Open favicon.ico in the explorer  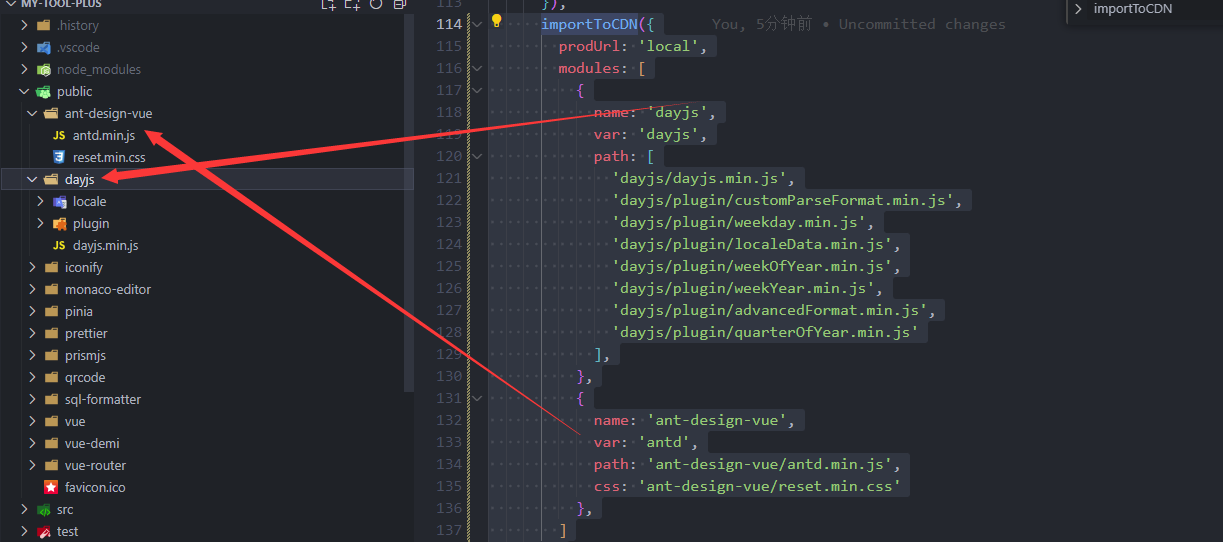click(94, 487)
